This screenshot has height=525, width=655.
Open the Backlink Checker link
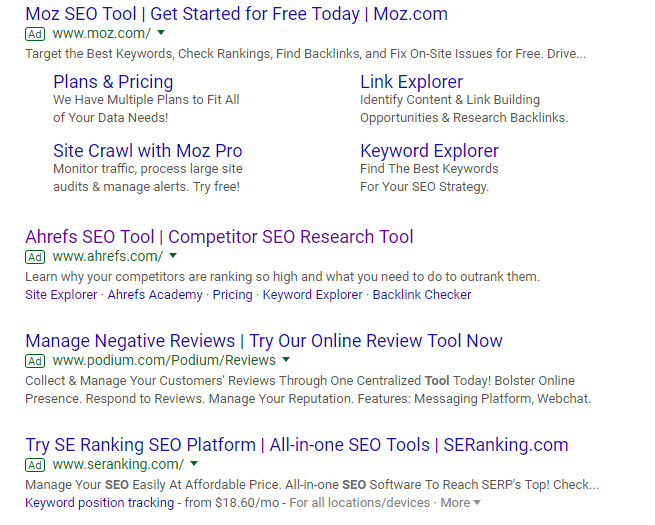click(x=422, y=295)
